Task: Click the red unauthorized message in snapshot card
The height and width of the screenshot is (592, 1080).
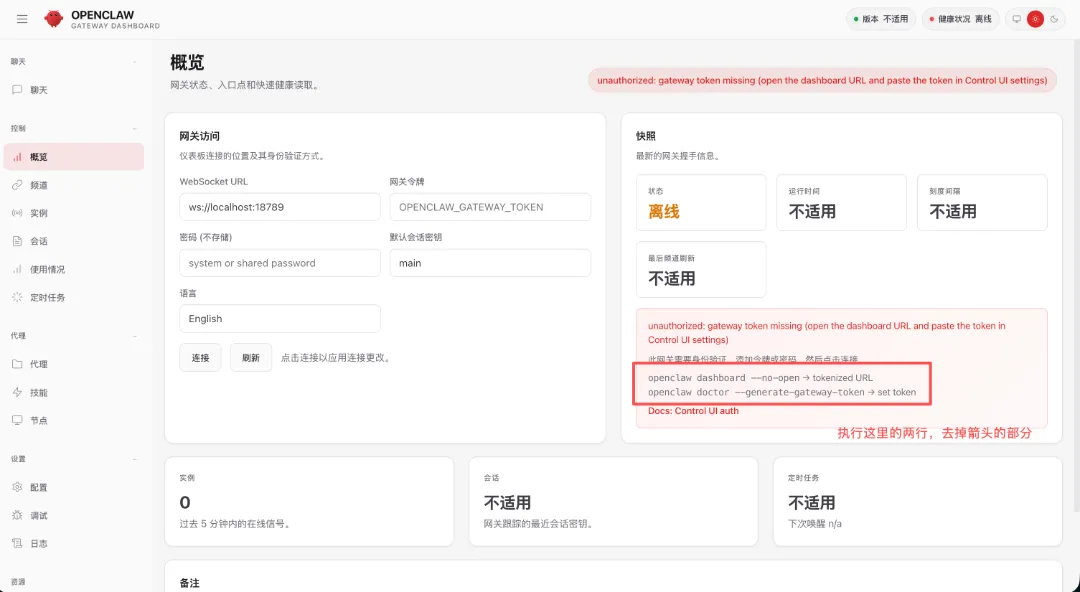Action: [827, 333]
